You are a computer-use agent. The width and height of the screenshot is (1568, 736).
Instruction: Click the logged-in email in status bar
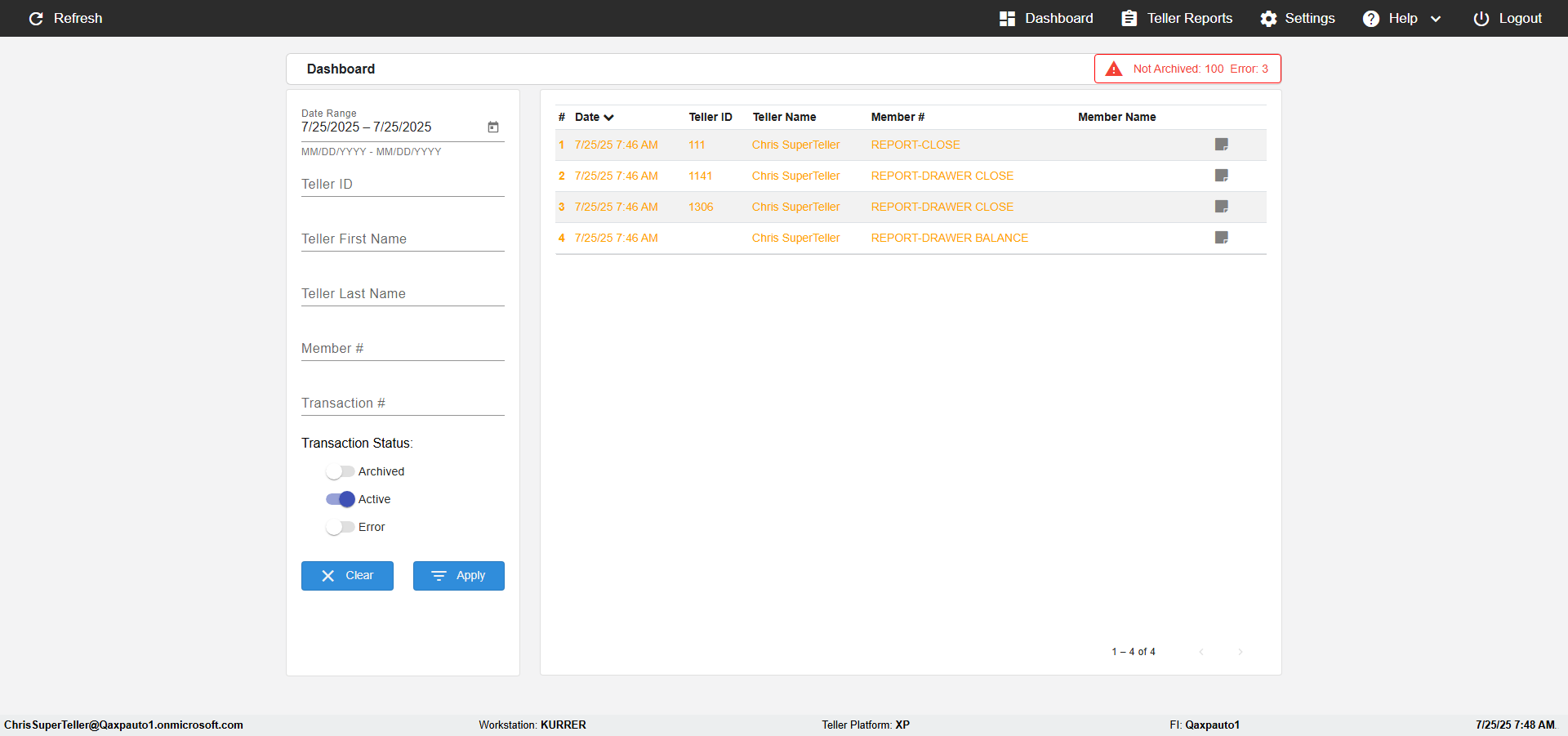(123, 725)
